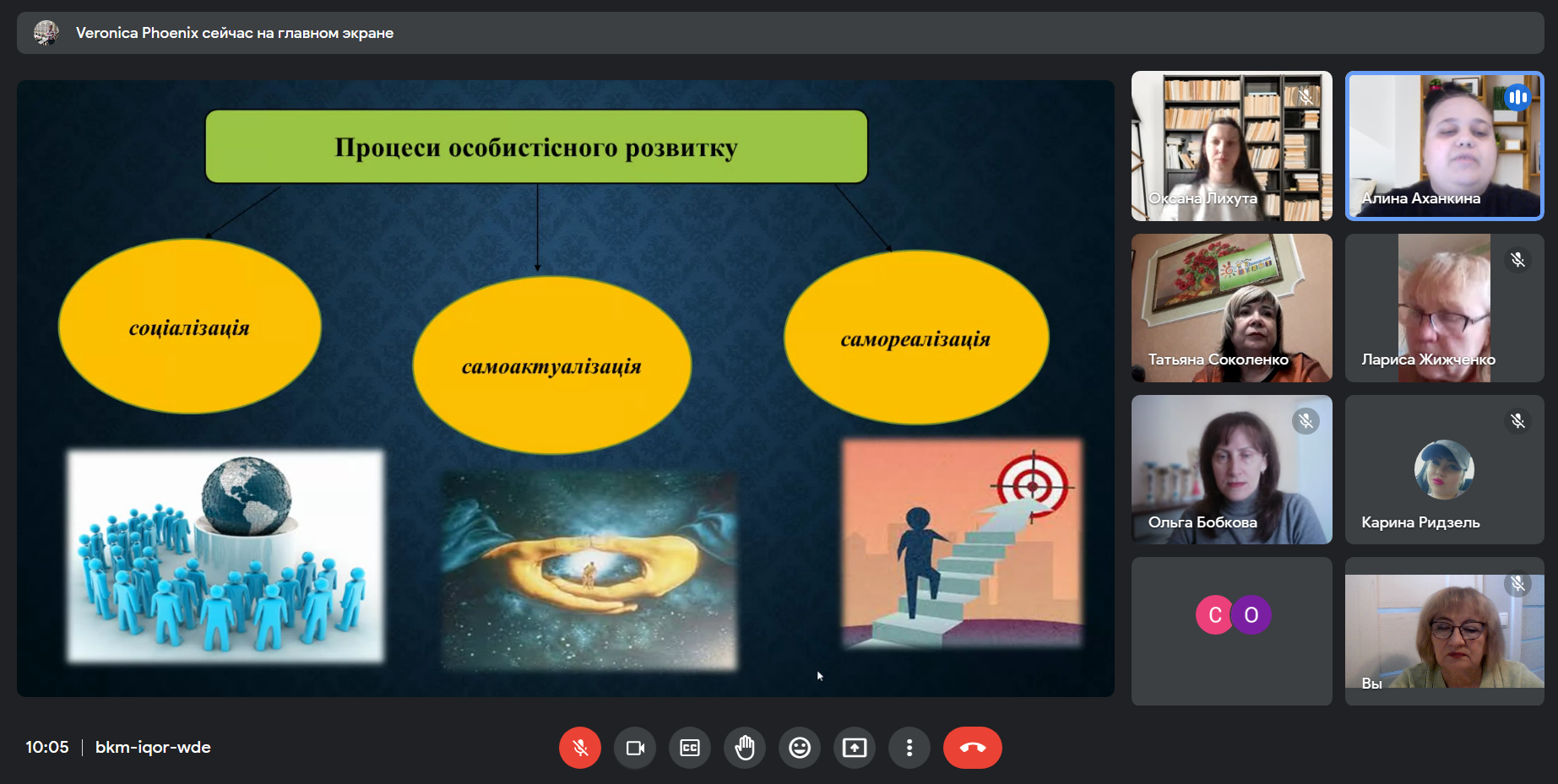Open the three-dot more options menu

pyautogui.click(x=909, y=748)
